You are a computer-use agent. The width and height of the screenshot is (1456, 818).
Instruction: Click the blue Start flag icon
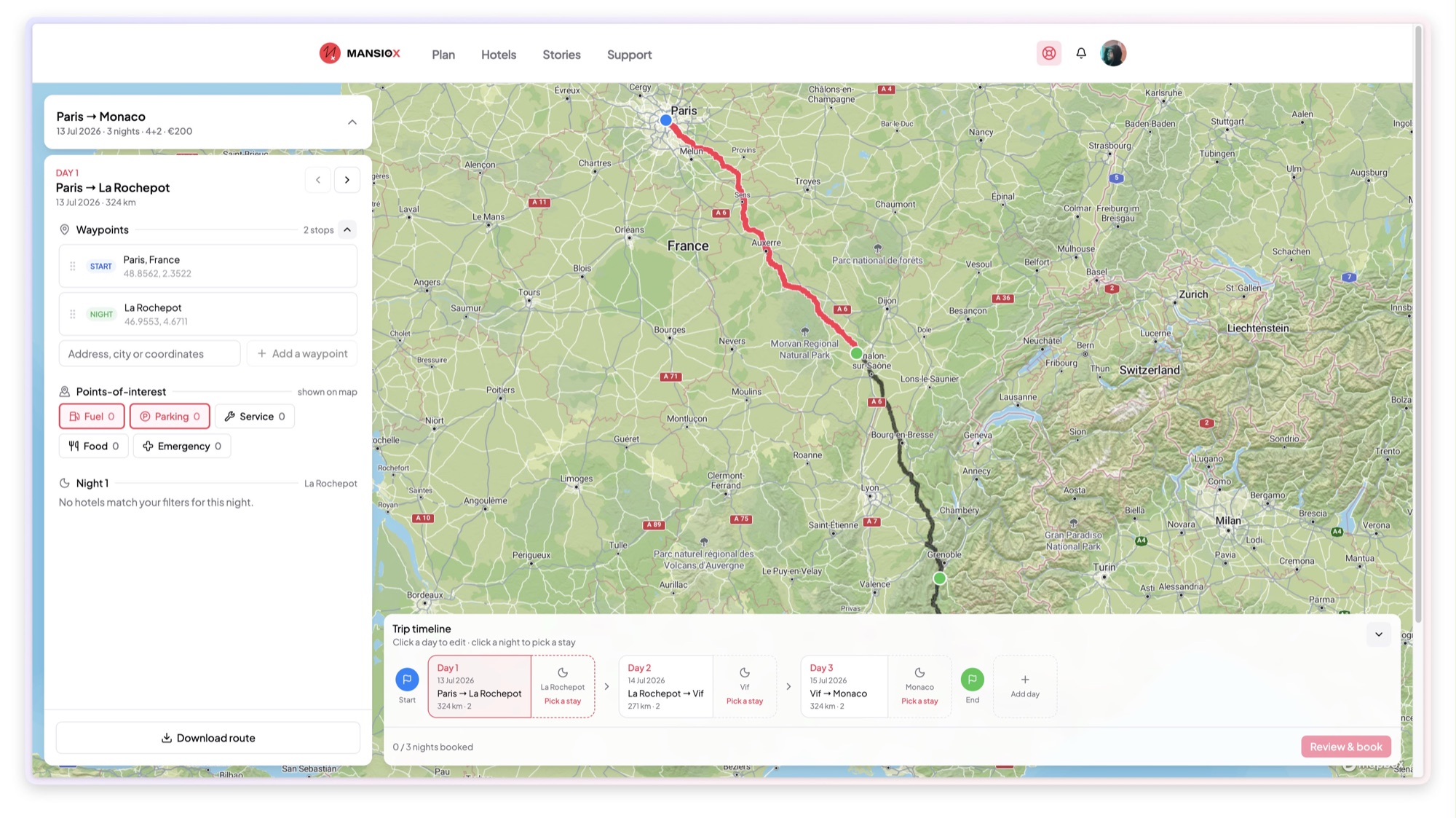pyautogui.click(x=407, y=680)
